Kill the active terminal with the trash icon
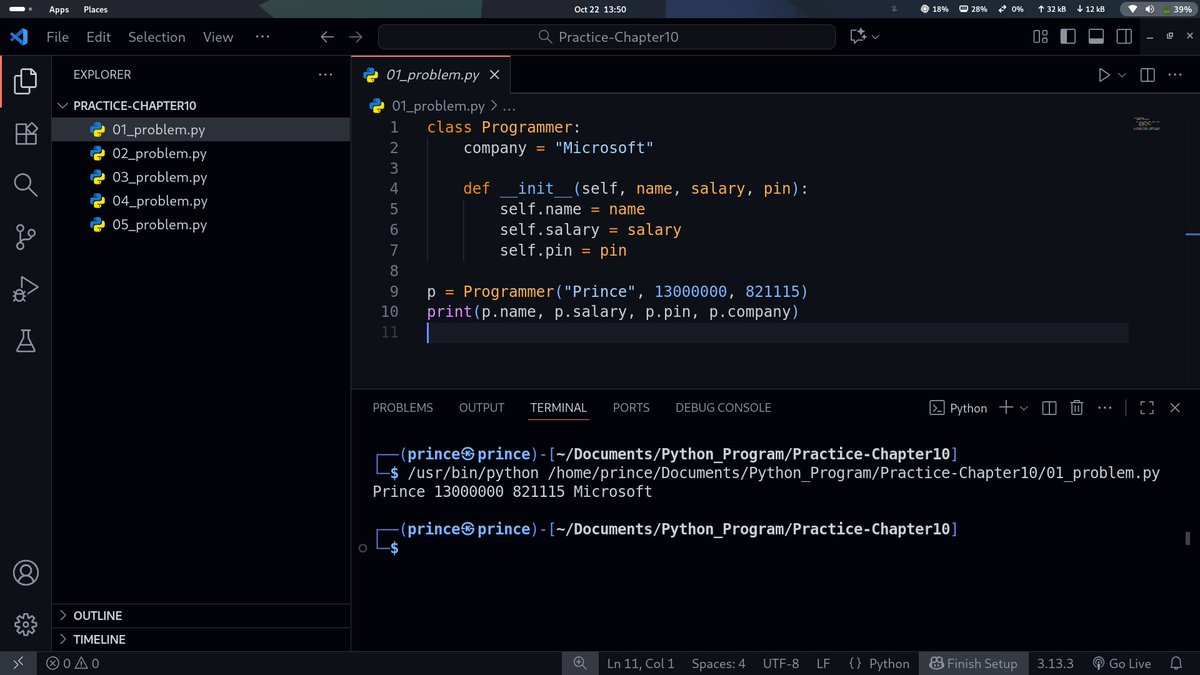 [1076, 408]
